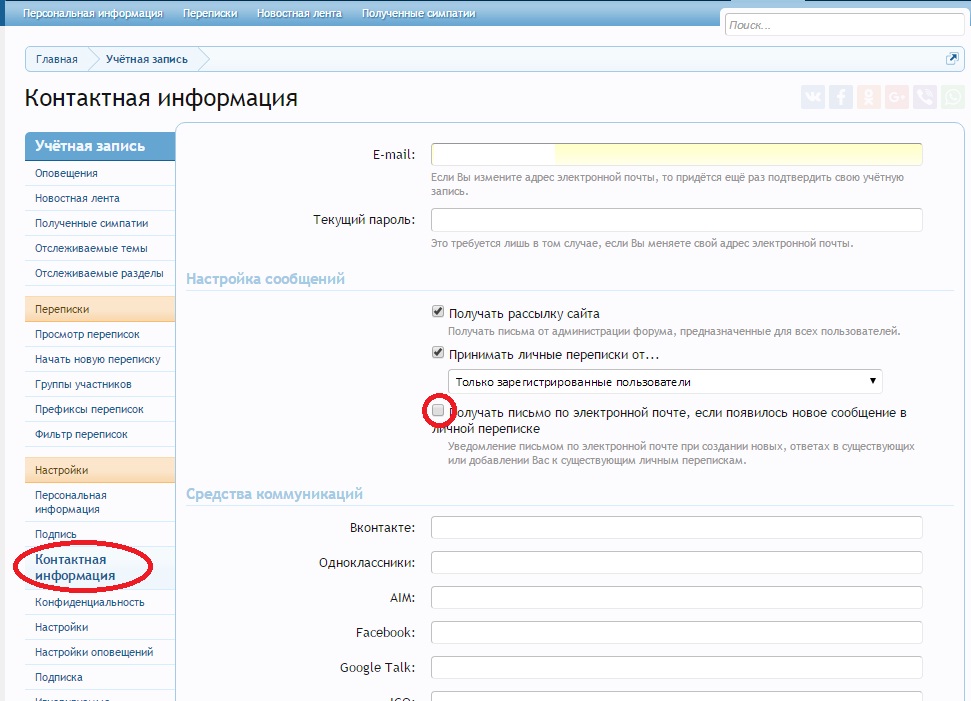Viewport: 971px width, 701px height.
Task: Enable email notification on new private message checkbox
Action: tap(438, 410)
